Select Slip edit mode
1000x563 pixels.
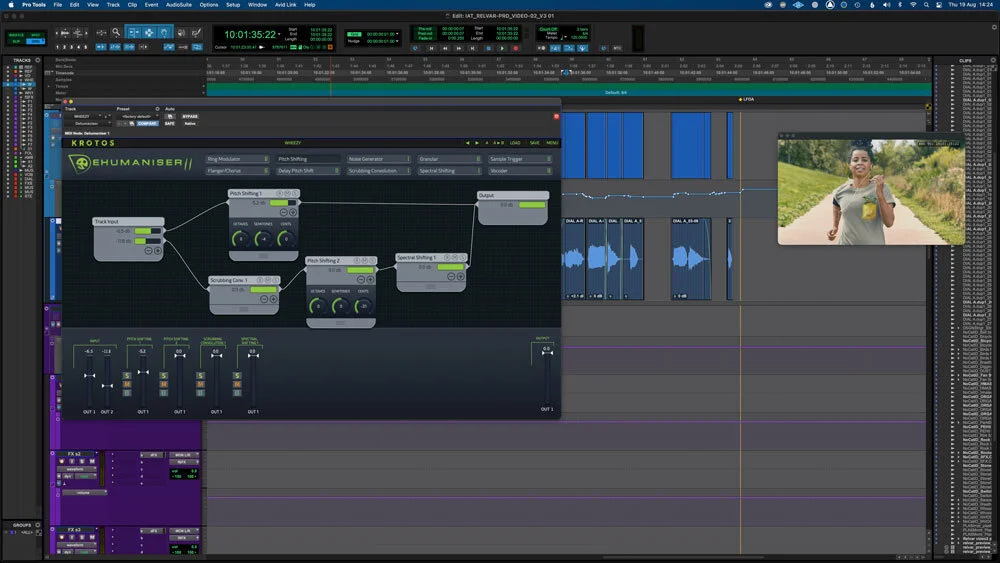pos(17,41)
